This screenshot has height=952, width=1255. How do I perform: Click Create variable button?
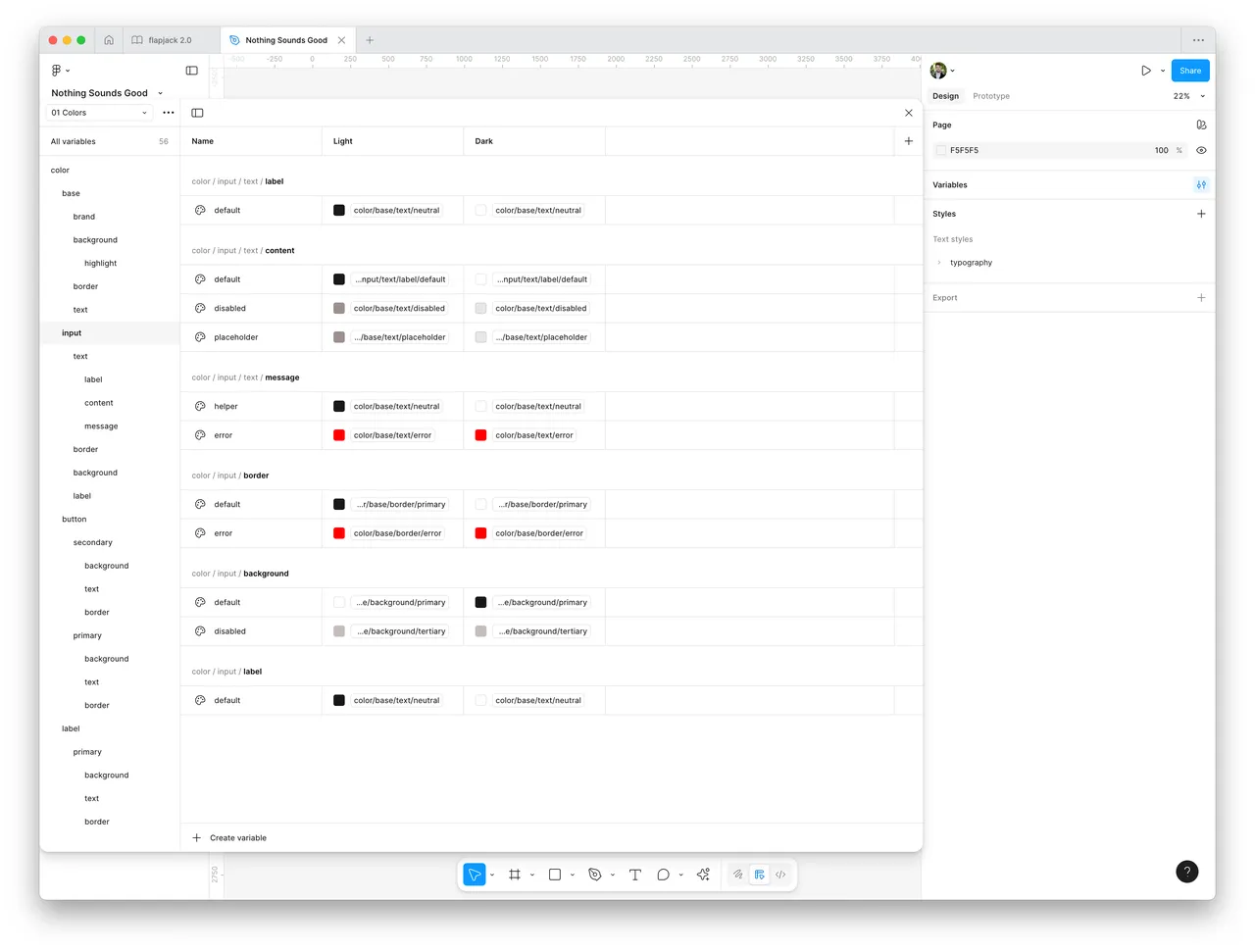[x=229, y=838]
